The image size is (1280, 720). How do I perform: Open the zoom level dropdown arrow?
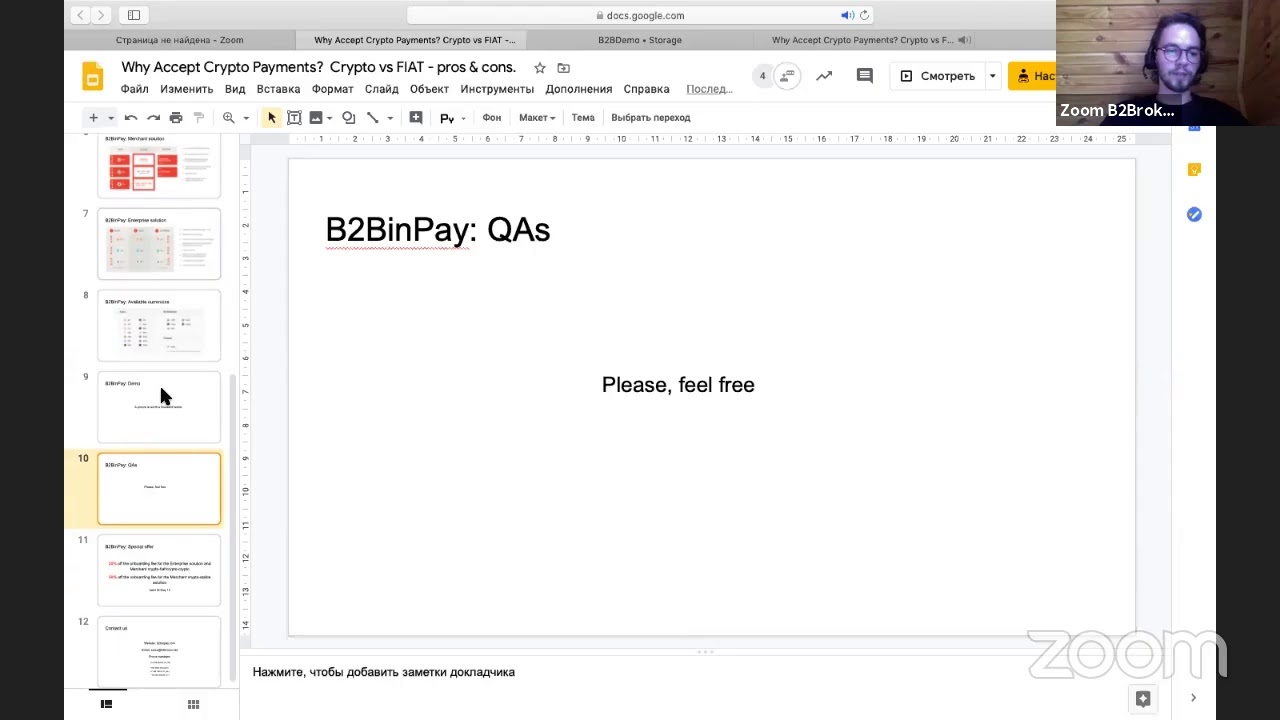pyautogui.click(x=246, y=118)
